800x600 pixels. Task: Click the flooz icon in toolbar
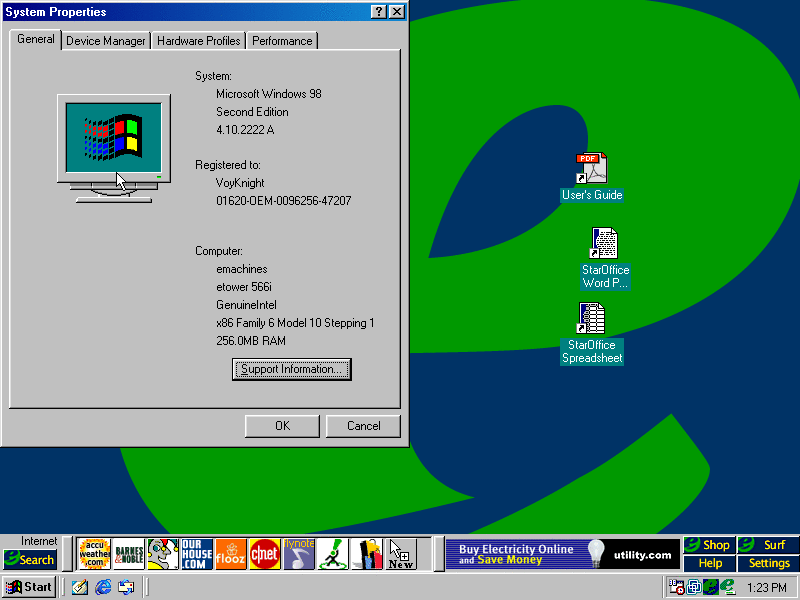tap(230, 553)
